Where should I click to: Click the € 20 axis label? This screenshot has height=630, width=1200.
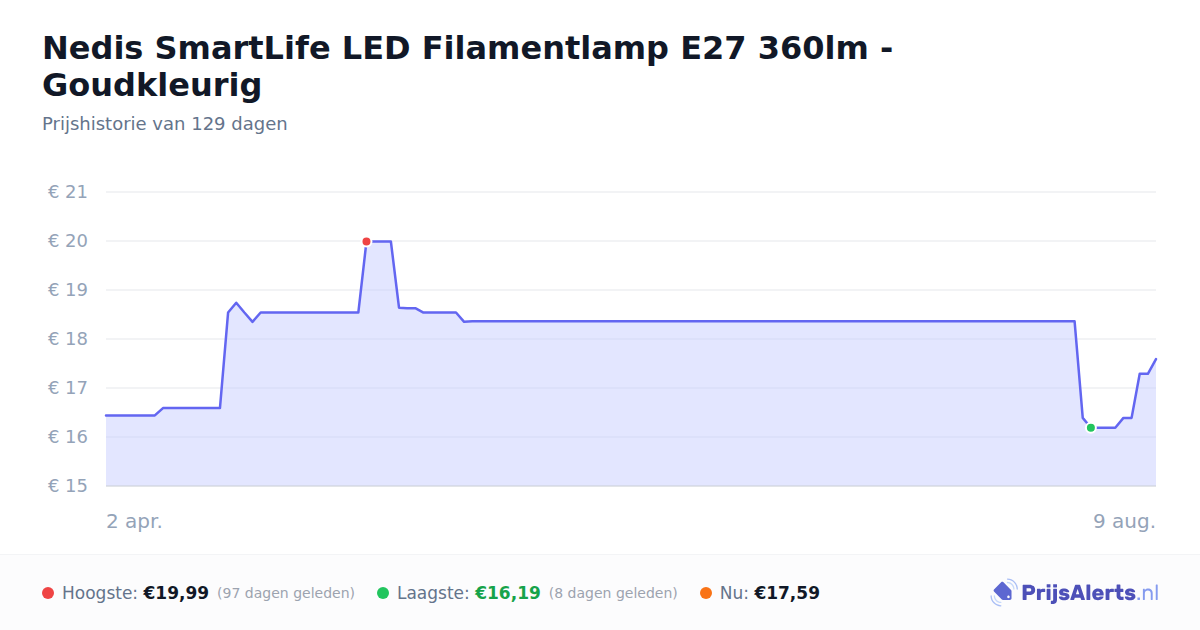(x=68, y=241)
